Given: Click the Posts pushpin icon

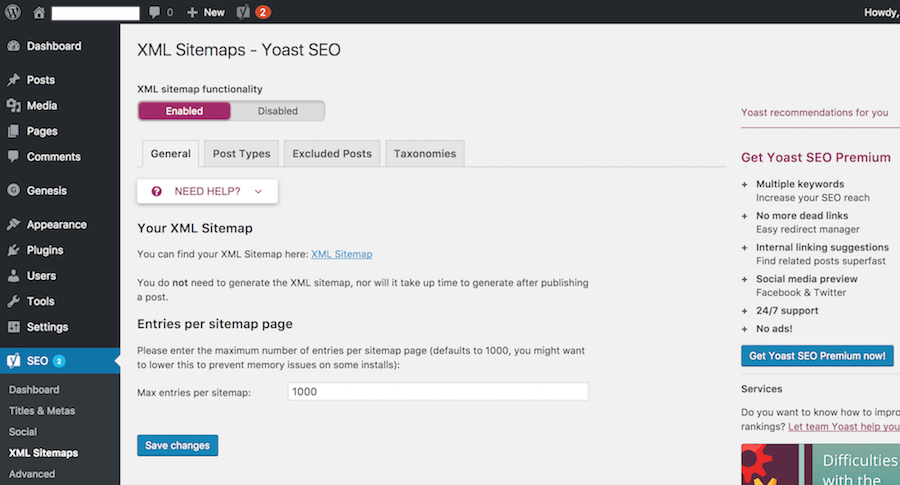Looking at the screenshot, I should (x=14, y=80).
